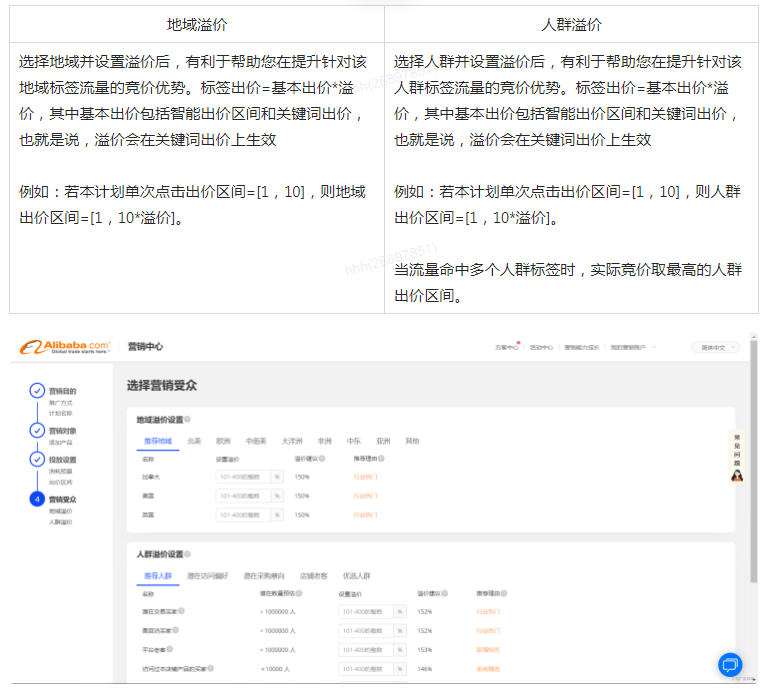772x693 pixels.
Task: Switch to the 北美 region tab
Action: 194,441
